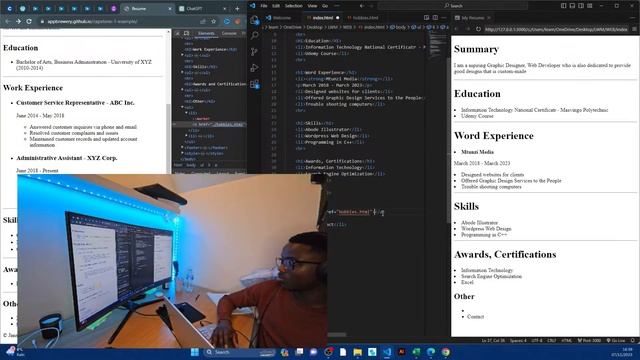Toggle the DevTools device toolbar
Viewport: 640px width, 360px height.
[x=187, y=33]
